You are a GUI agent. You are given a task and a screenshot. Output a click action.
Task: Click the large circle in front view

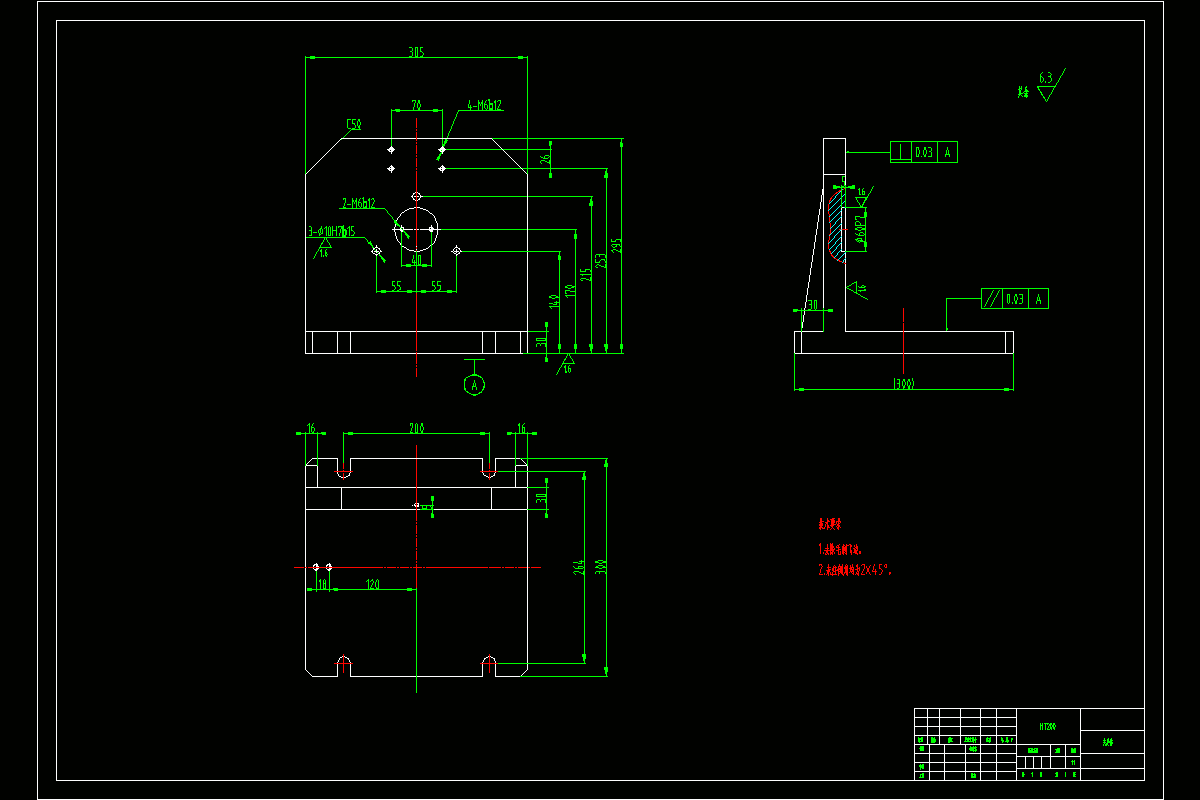(x=416, y=229)
